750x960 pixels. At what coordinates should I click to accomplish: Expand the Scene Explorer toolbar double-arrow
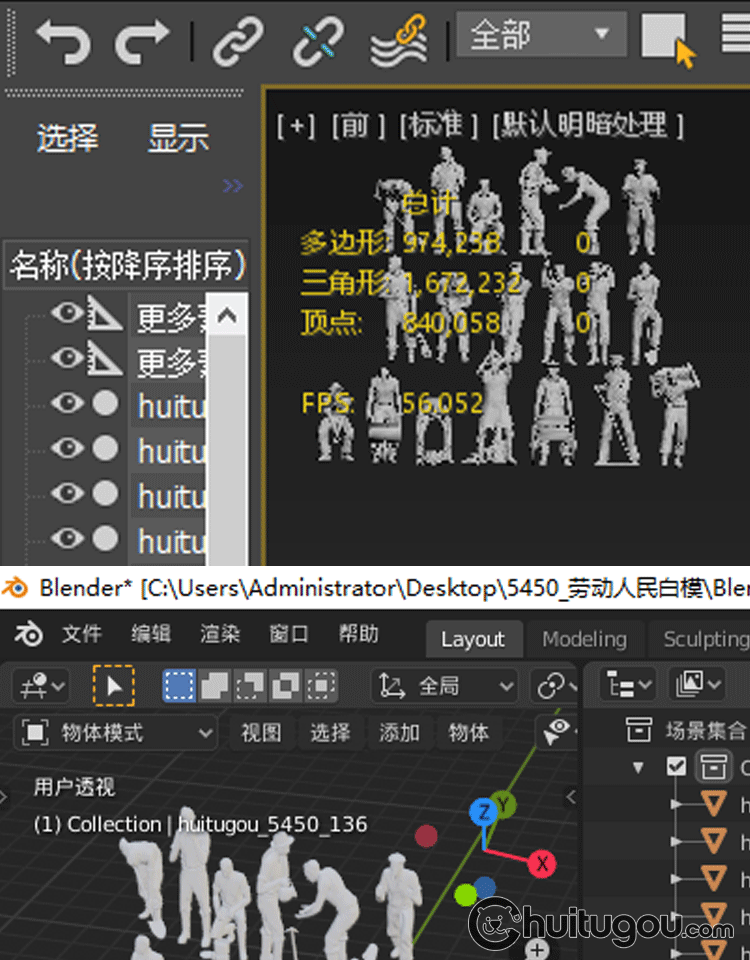pyautogui.click(x=233, y=186)
